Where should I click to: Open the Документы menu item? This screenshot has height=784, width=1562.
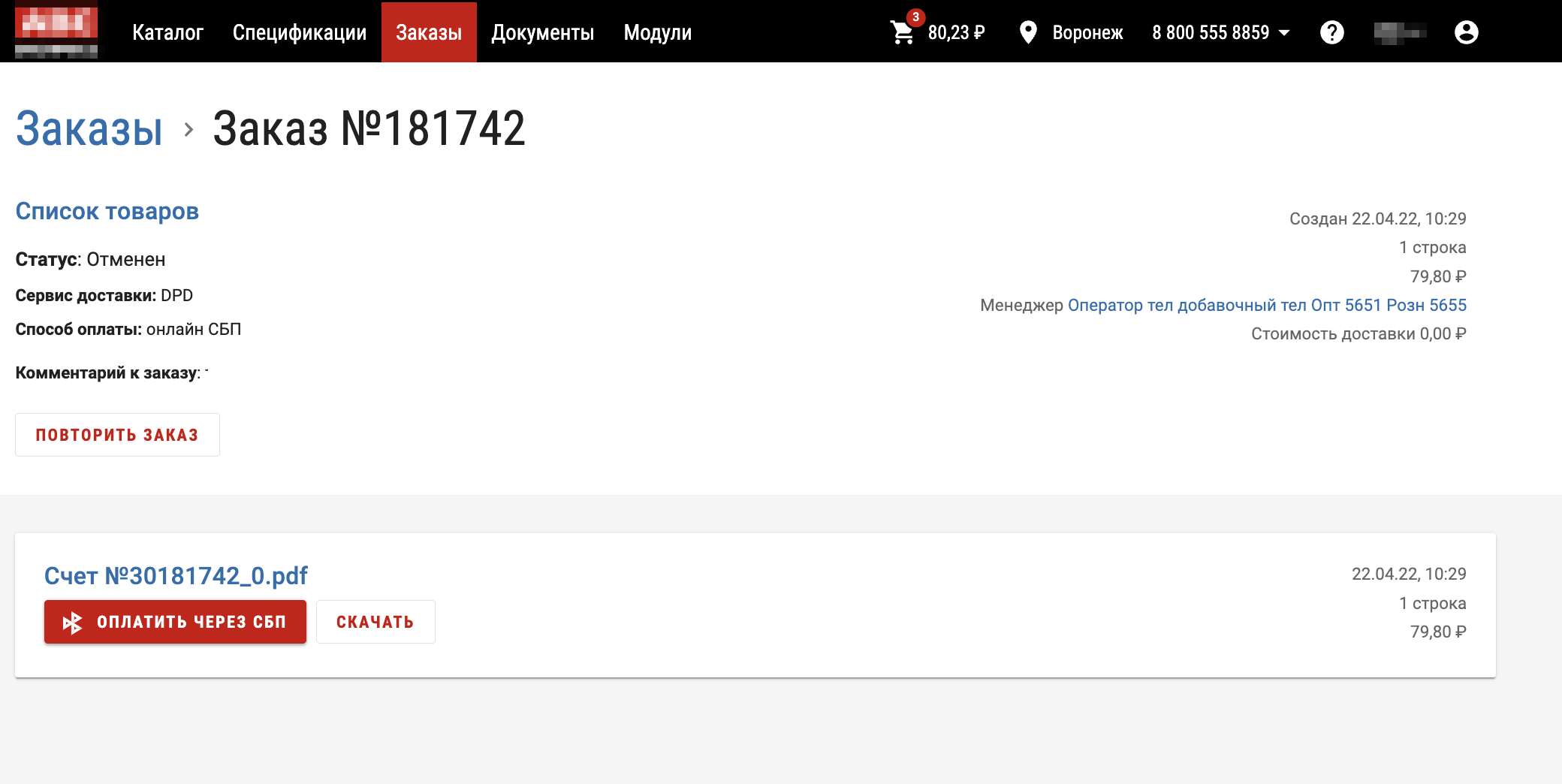[x=543, y=32]
